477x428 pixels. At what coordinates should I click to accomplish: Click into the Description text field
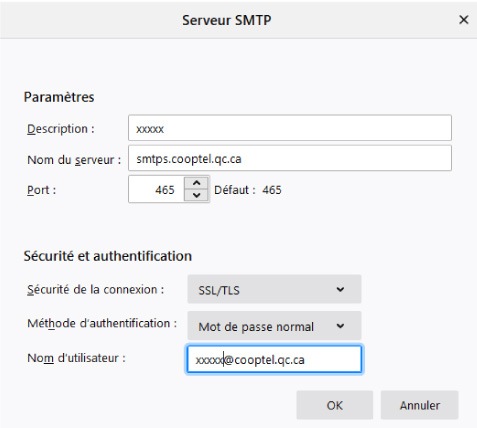[x=290, y=128]
